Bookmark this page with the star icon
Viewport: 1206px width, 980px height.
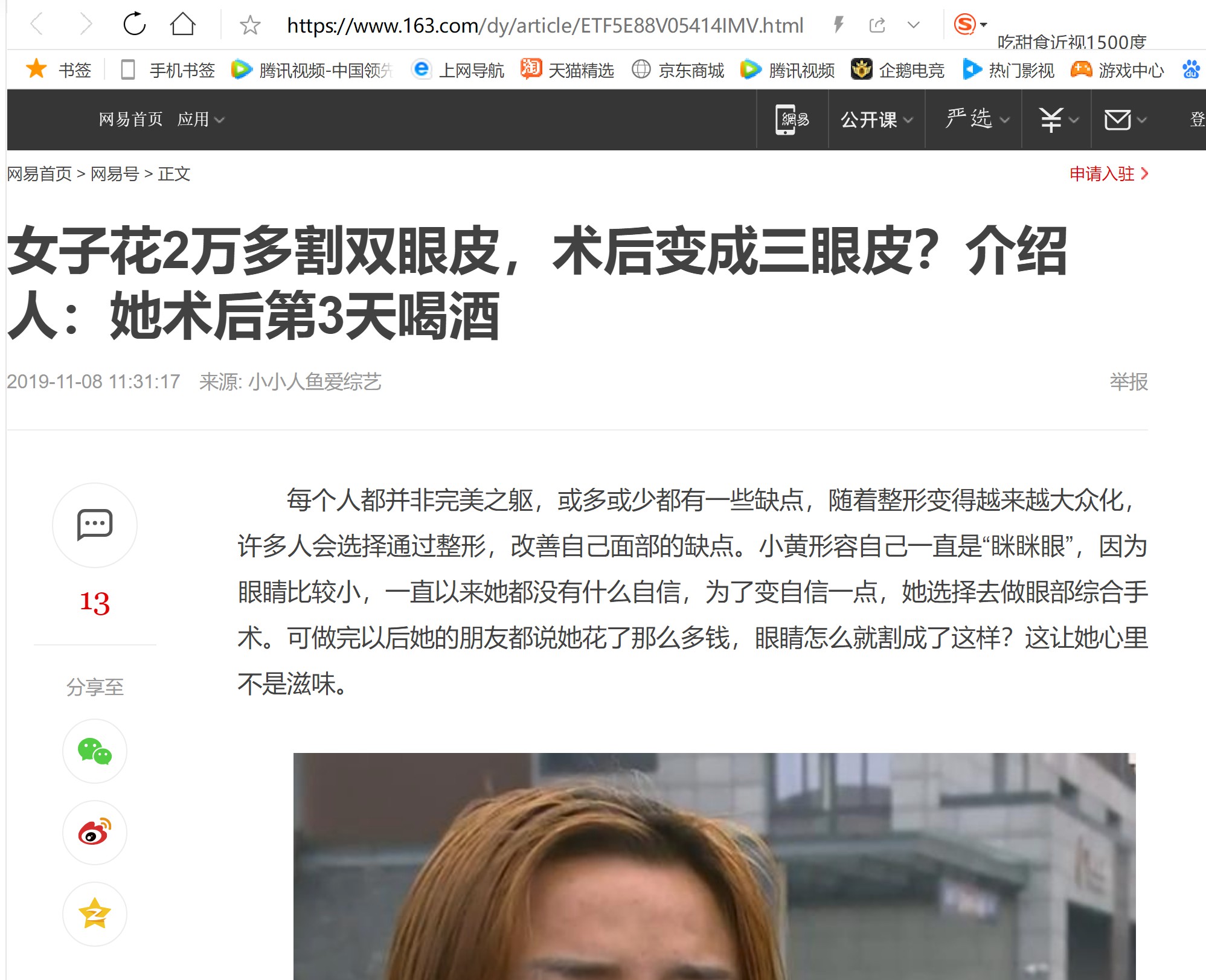[x=249, y=25]
